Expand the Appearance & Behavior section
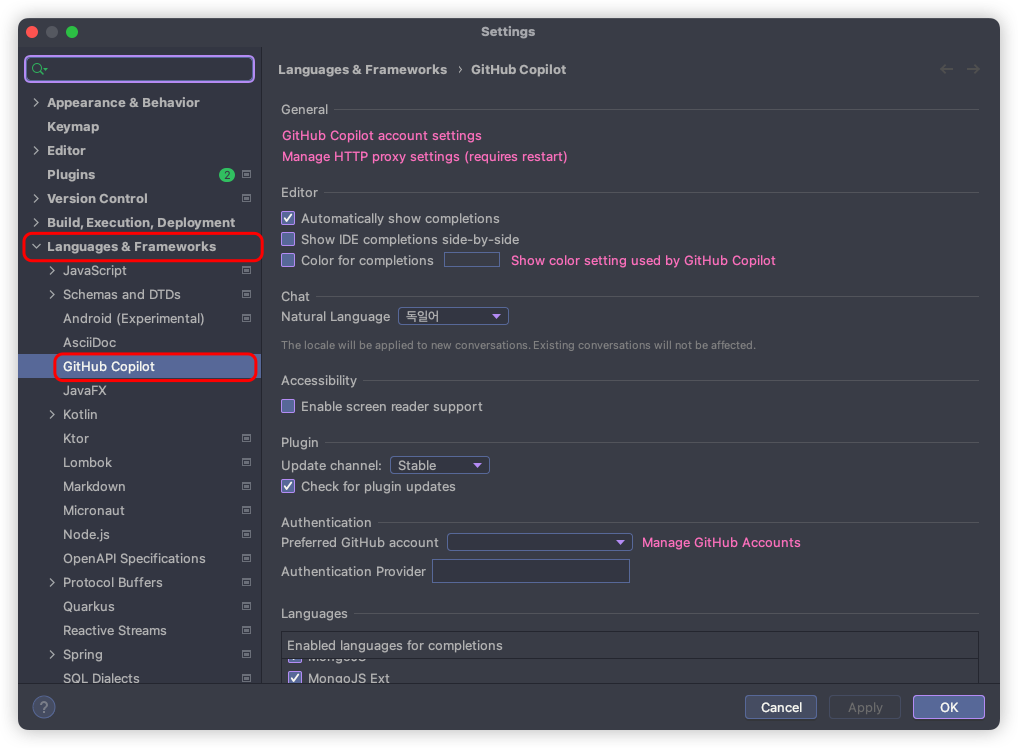 pos(36,103)
